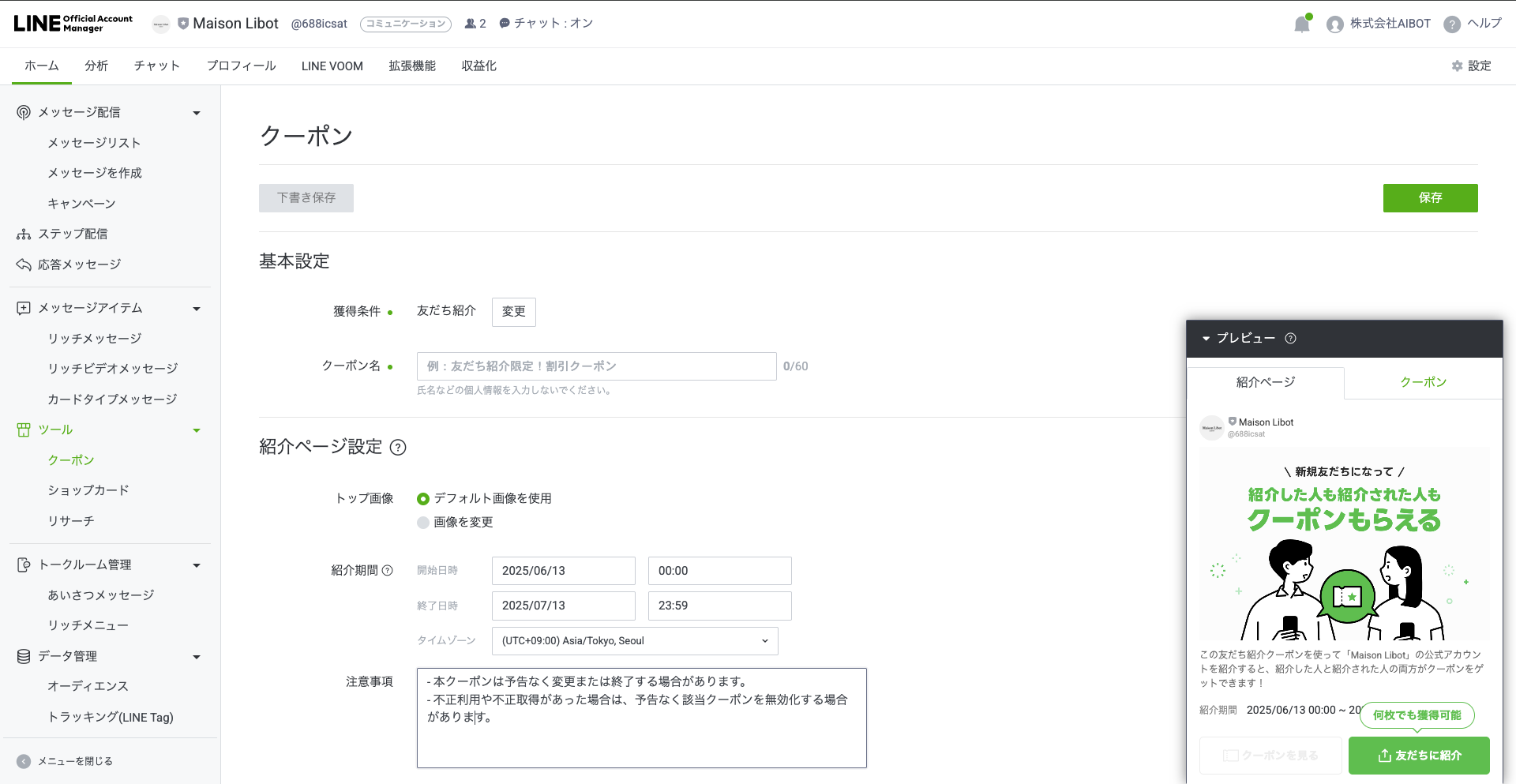Viewport: 1516px width, 784px height.
Task: Click help icon beside 紹介ページ設定 heading
Action: coord(399,448)
